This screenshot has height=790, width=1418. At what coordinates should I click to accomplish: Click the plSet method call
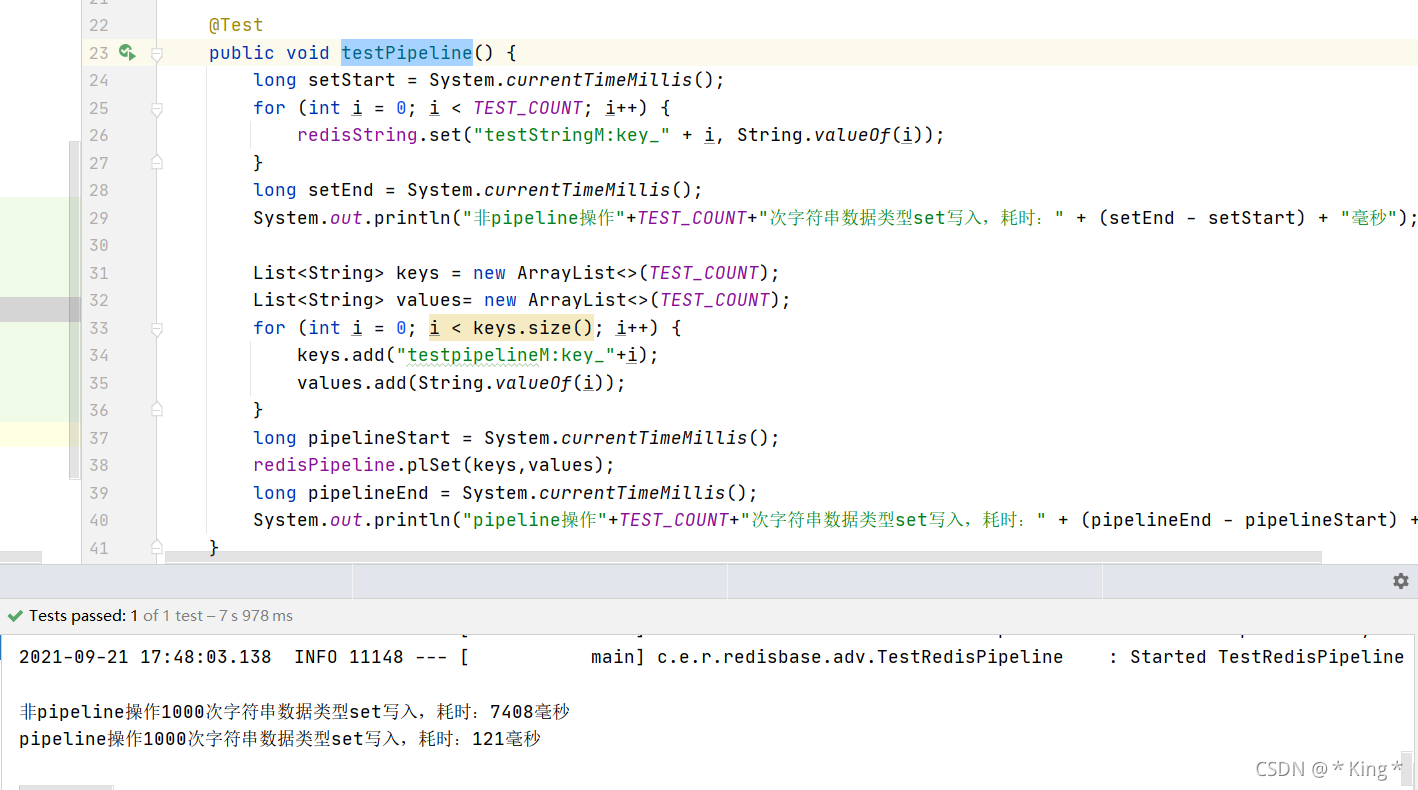click(433, 465)
